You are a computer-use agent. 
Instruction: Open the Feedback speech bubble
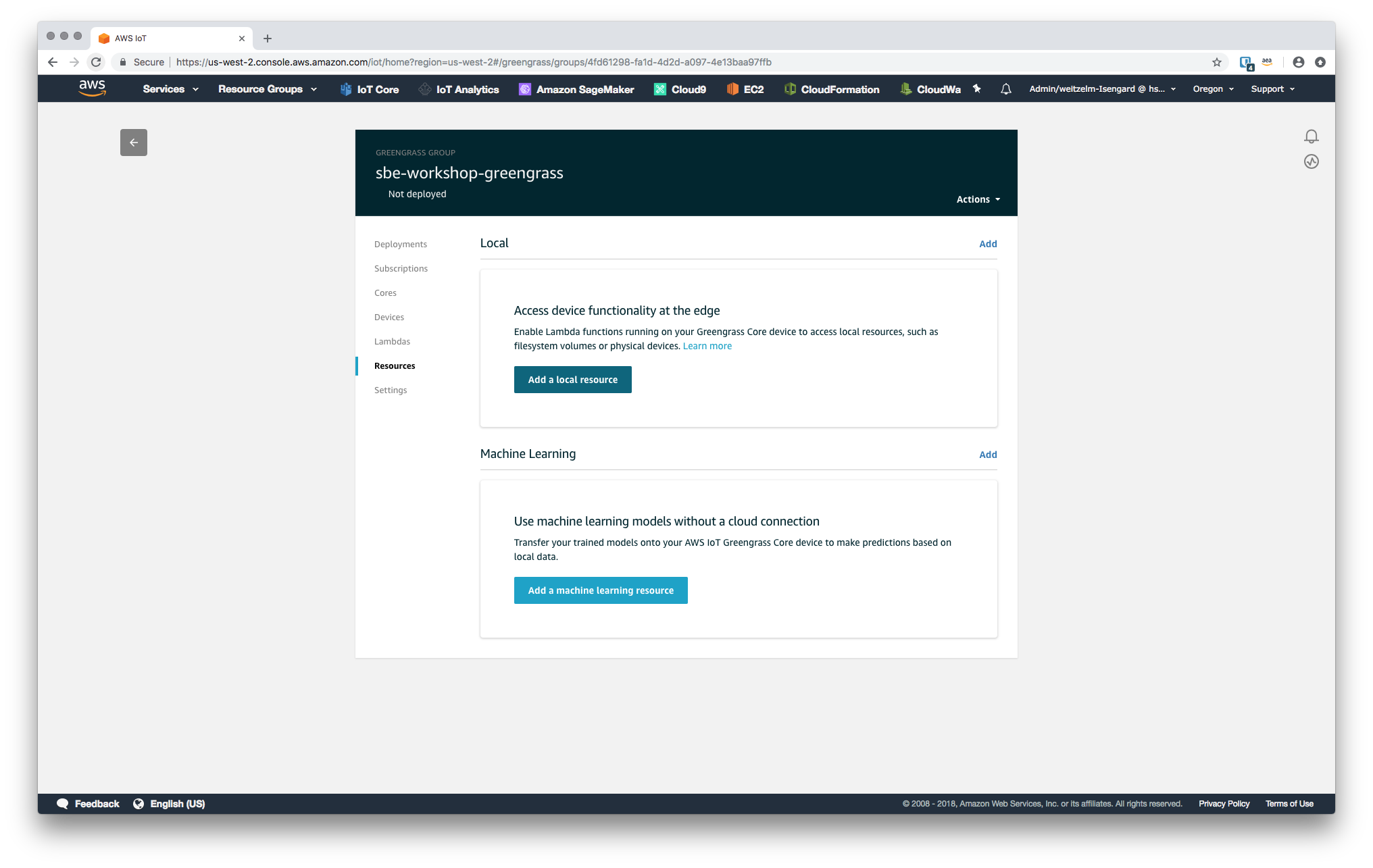point(89,804)
